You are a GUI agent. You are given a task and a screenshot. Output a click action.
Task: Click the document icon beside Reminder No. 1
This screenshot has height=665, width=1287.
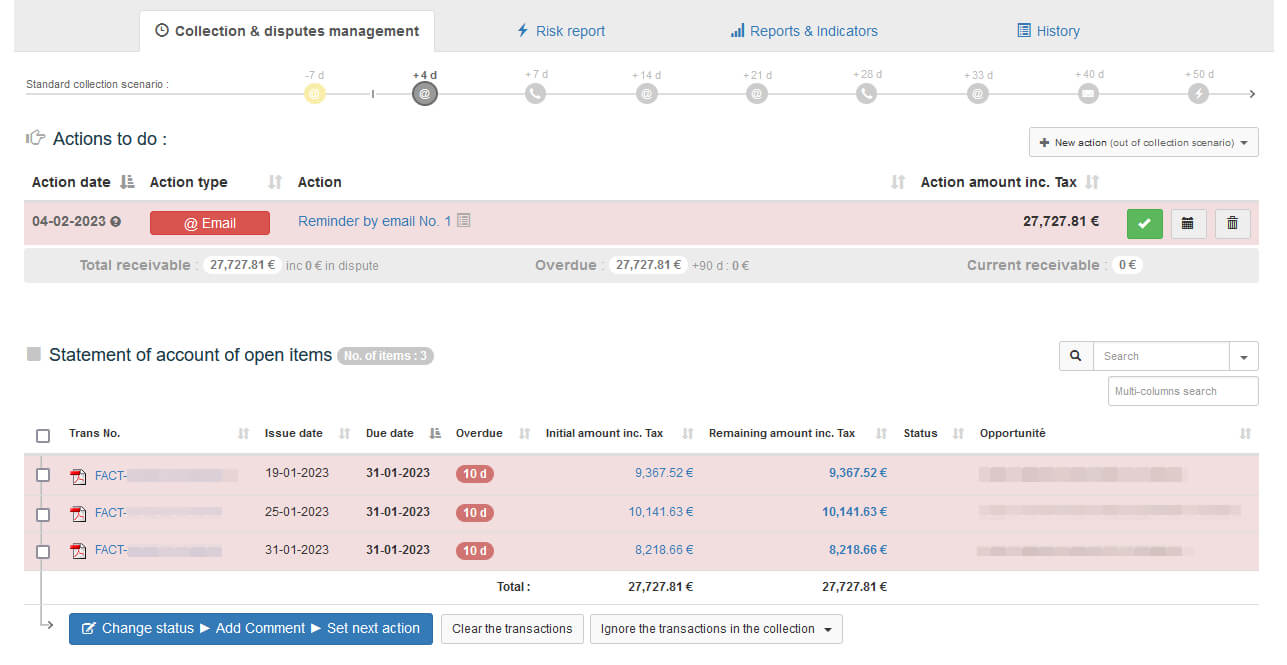pos(464,221)
